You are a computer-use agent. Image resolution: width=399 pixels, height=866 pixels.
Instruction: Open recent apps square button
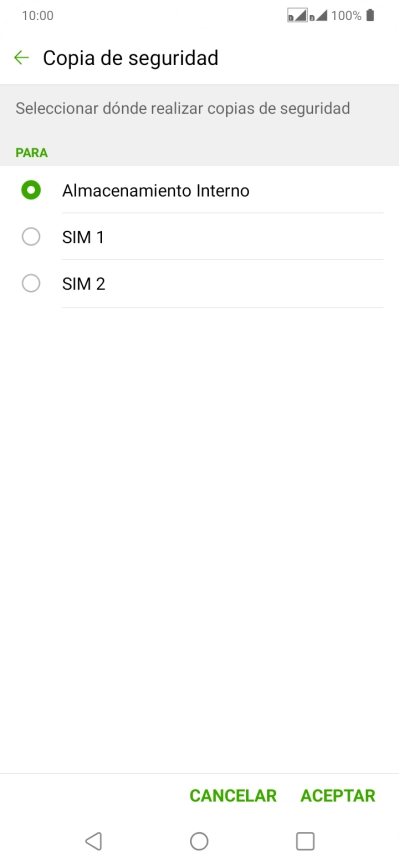[305, 841]
